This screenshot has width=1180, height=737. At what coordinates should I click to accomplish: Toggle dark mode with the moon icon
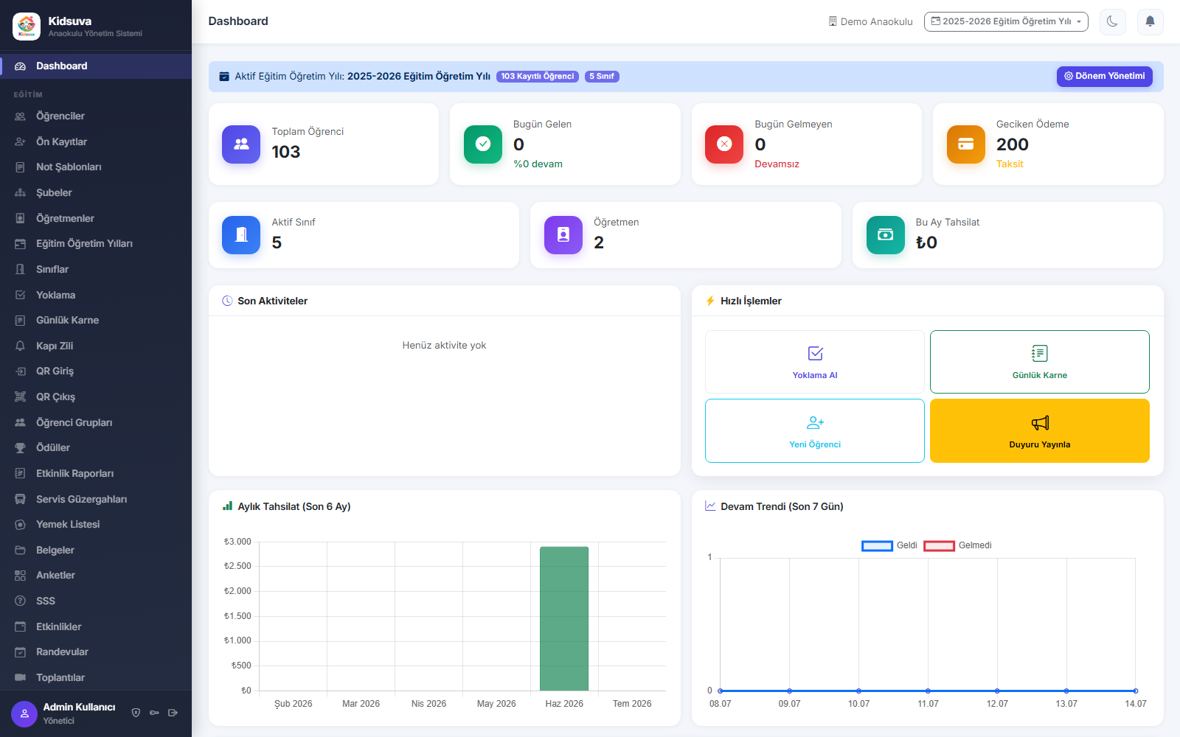1112,22
